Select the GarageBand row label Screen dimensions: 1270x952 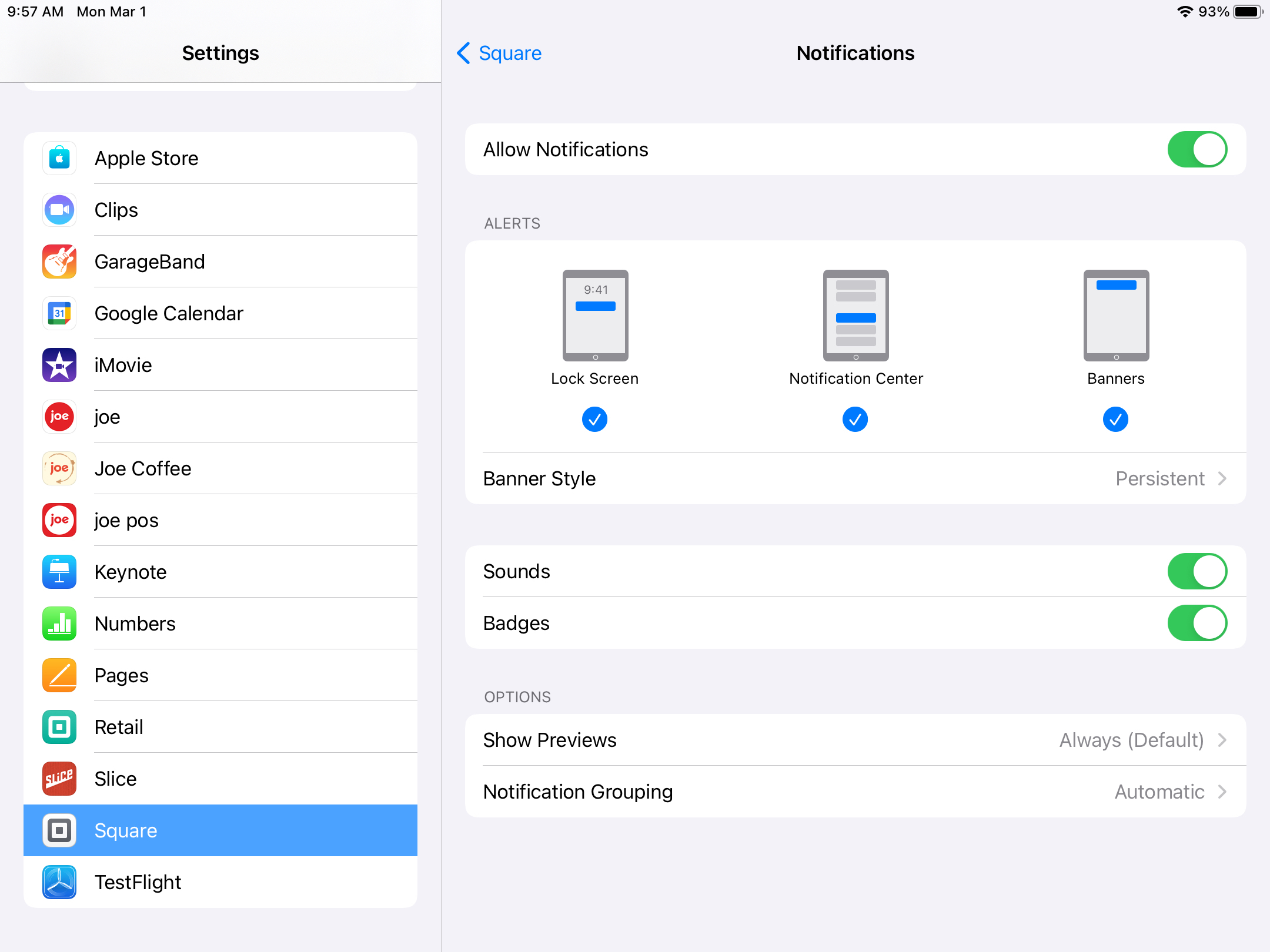tap(150, 262)
